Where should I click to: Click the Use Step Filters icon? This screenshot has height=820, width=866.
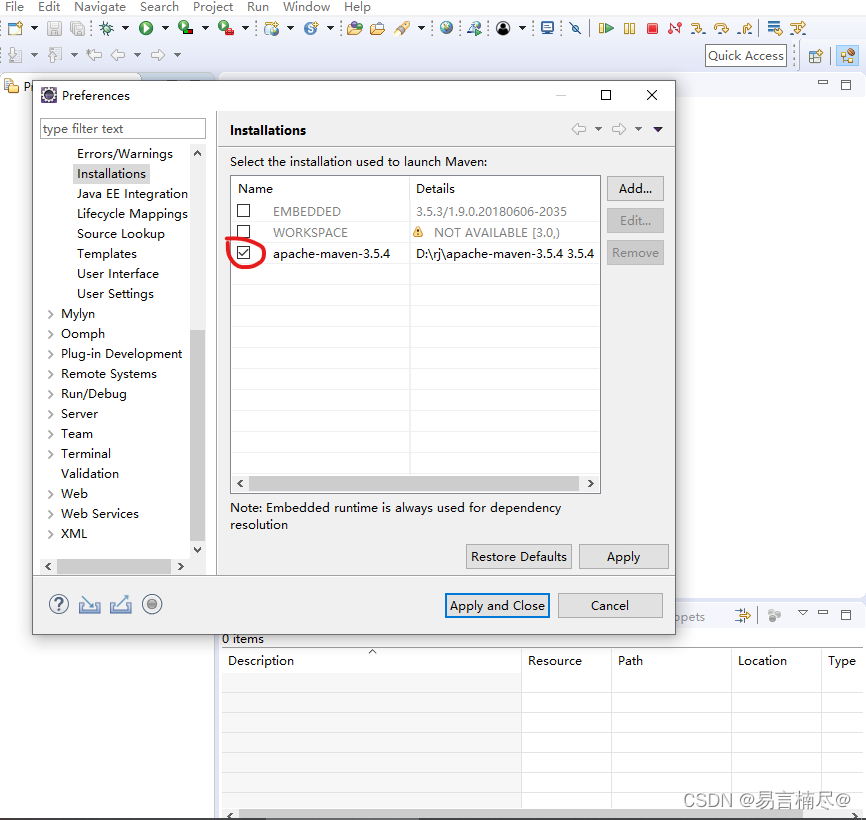798,28
